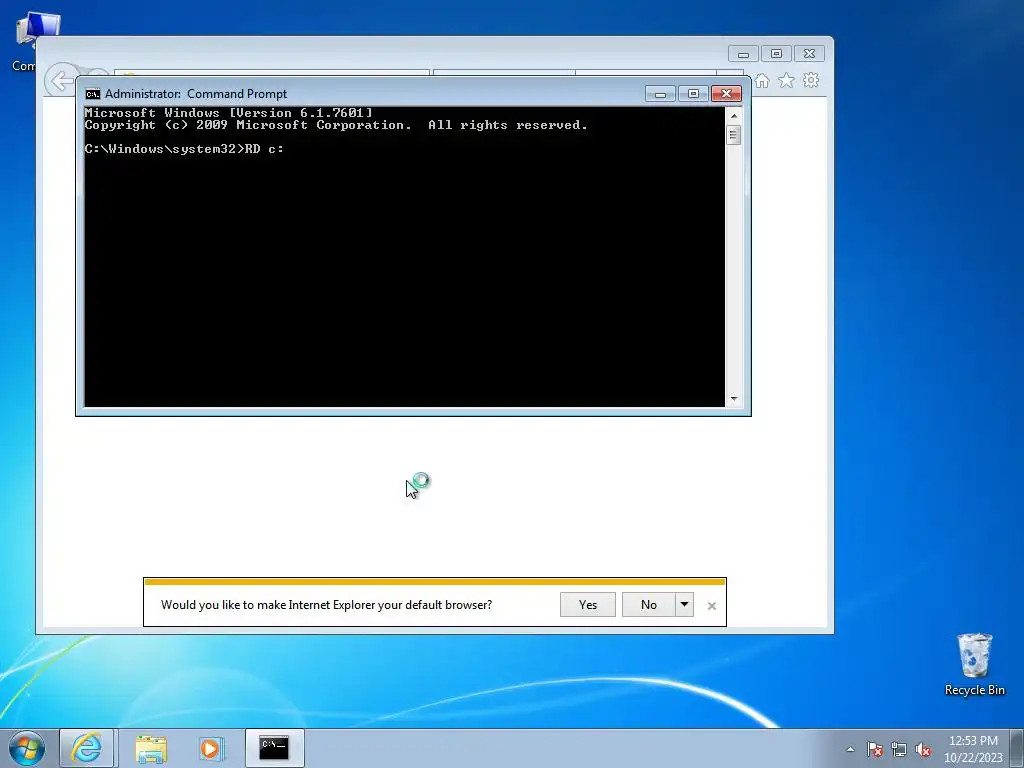Click Yes on default browser prompt
The width and height of the screenshot is (1024, 768).
pyautogui.click(x=588, y=605)
